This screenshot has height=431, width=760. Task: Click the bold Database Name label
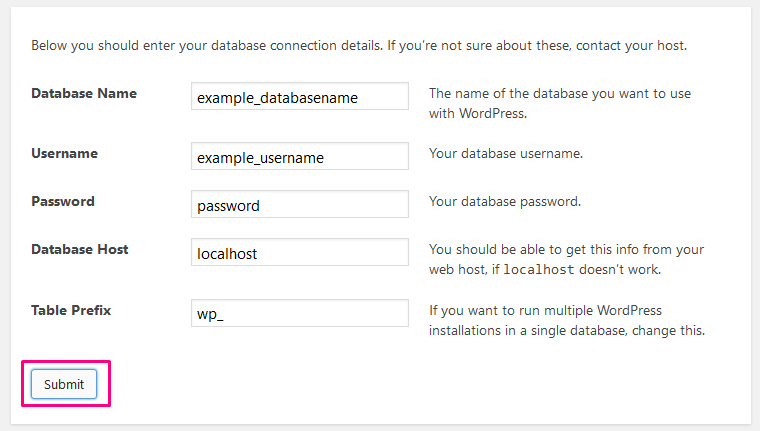[x=84, y=93]
